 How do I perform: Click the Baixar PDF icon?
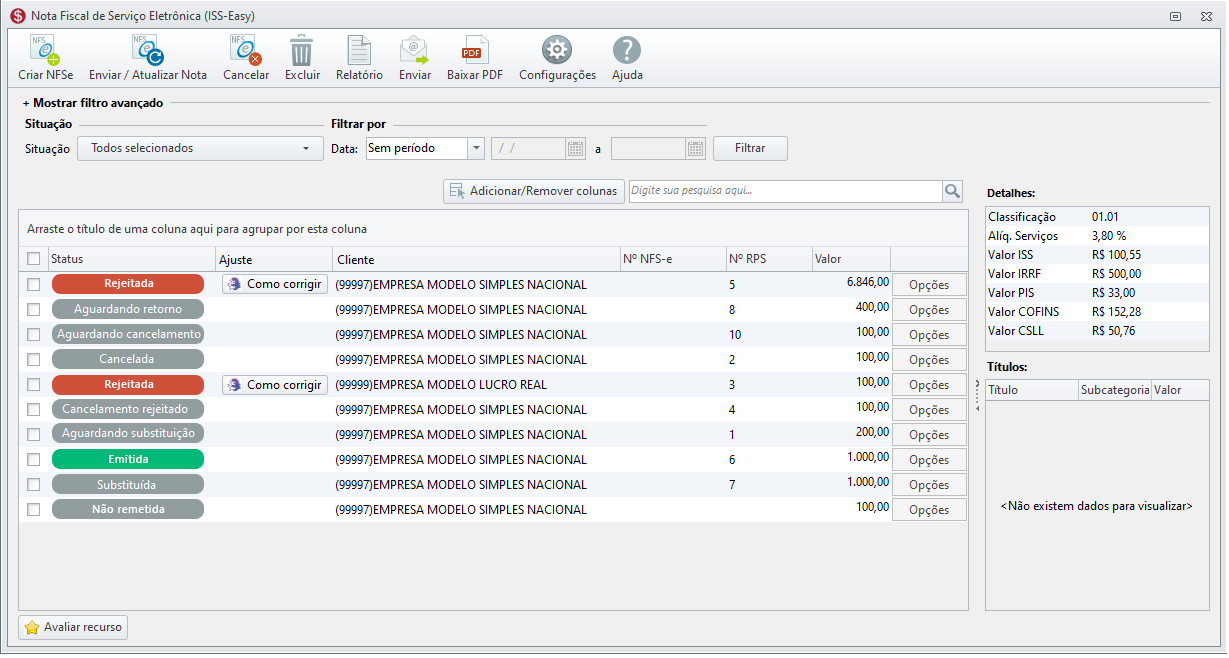(474, 50)
